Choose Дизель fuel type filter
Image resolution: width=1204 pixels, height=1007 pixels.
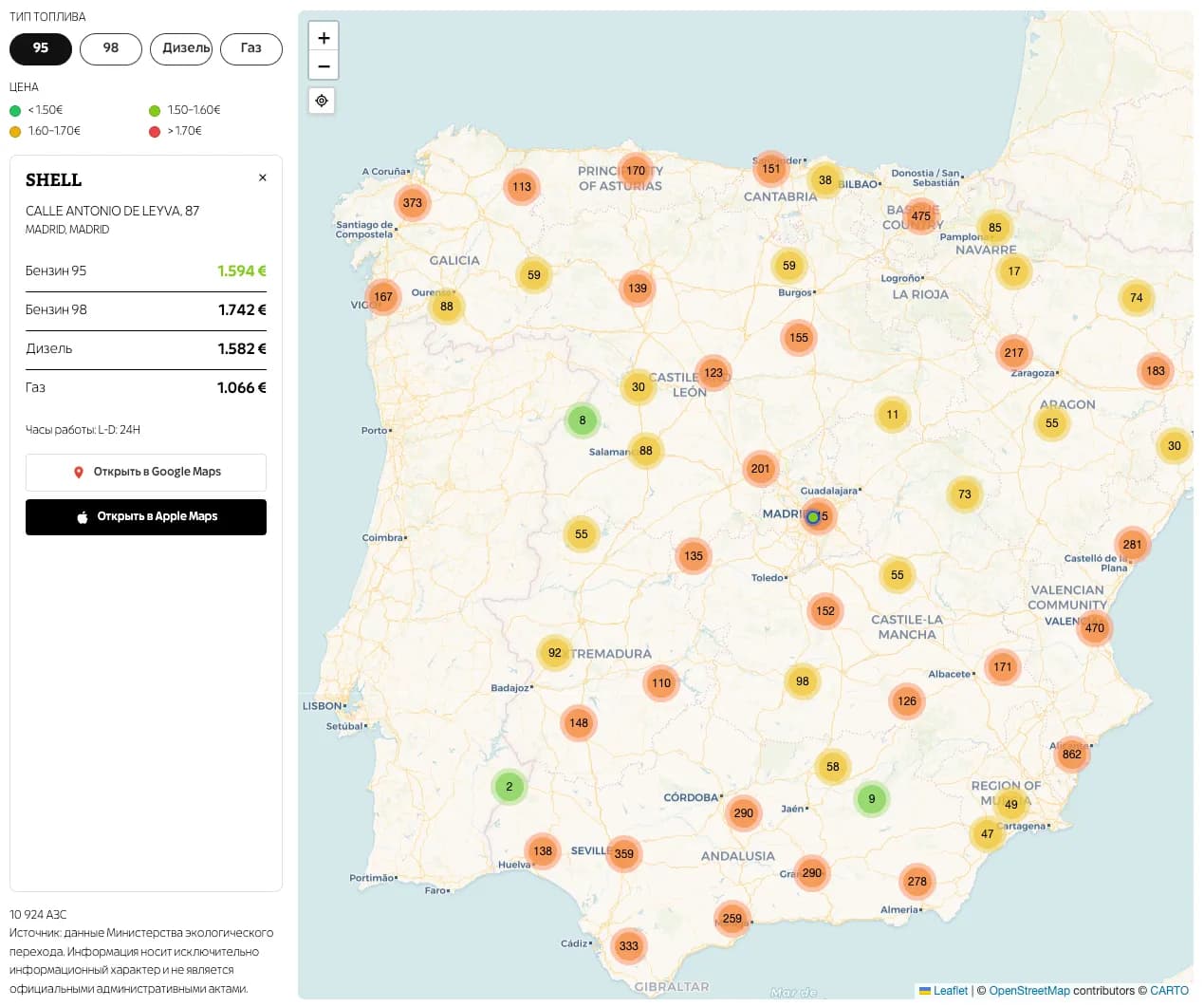point(181,48)
